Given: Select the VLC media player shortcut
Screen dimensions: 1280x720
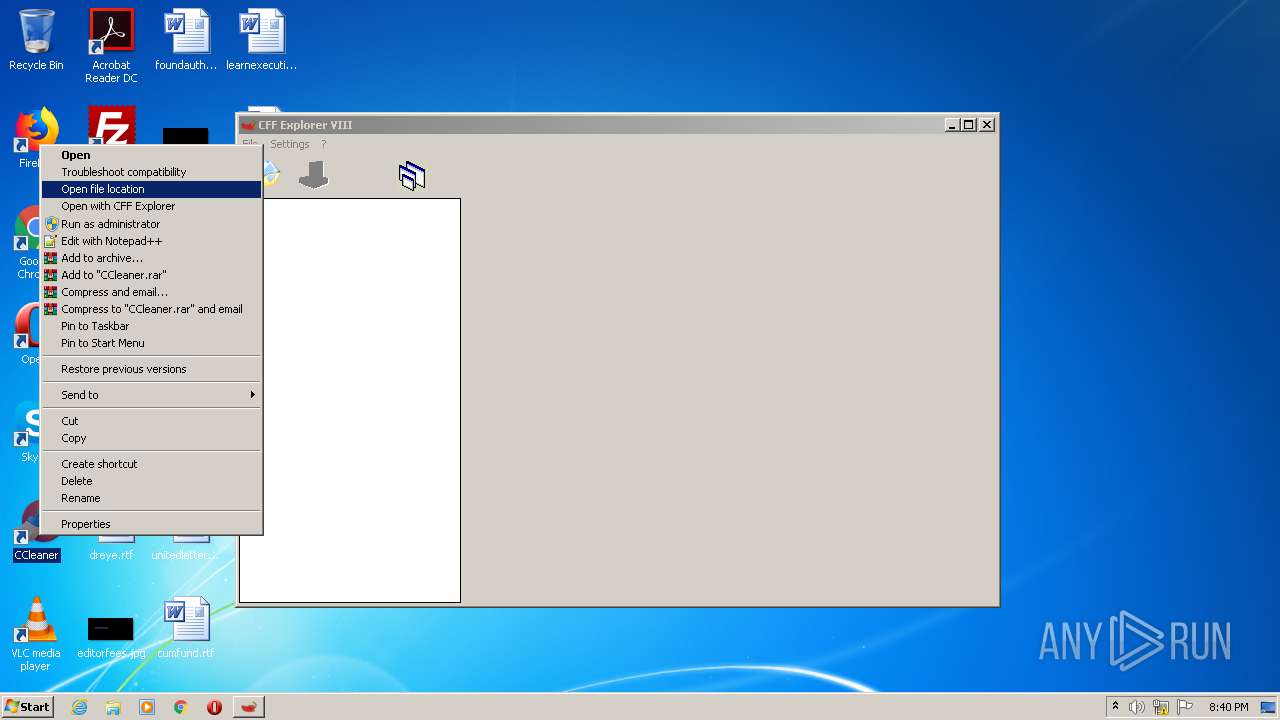Looking at the screenshot, I should coord(36,634).
